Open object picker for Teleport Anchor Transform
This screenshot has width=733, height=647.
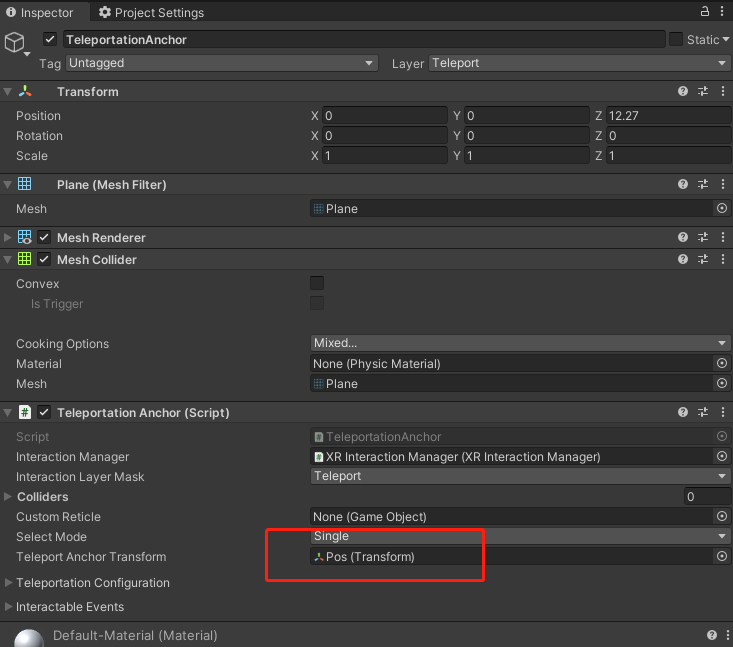722,556
